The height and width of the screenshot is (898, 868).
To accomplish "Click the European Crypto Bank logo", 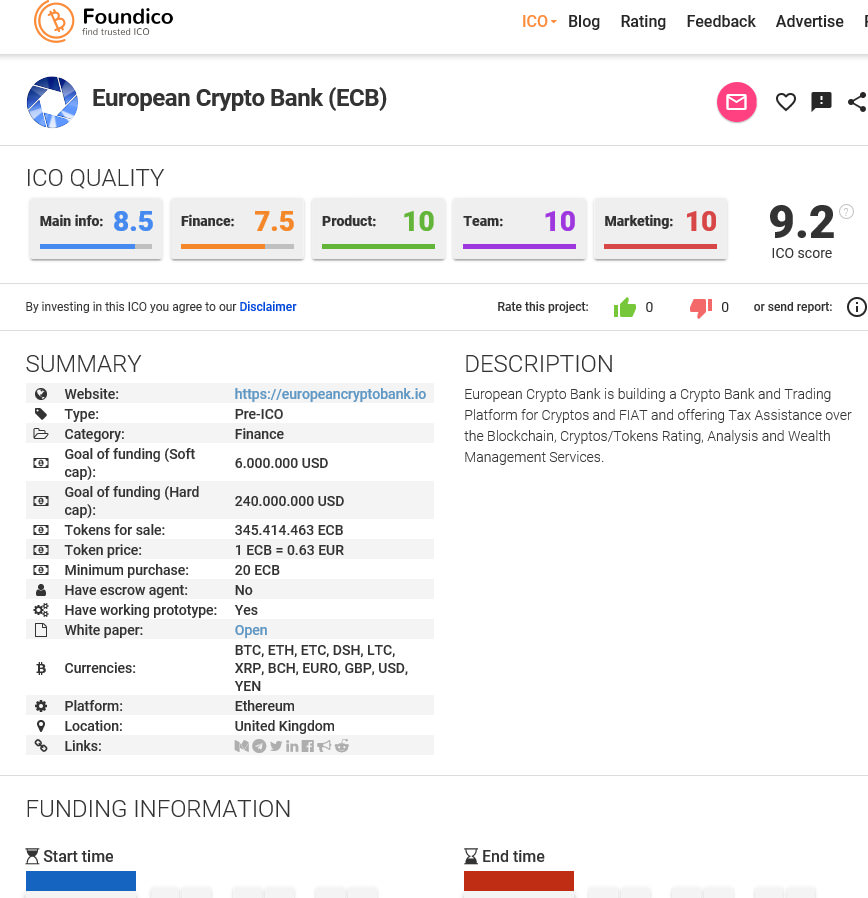I will pyautogui.click(x=52, y=102).
